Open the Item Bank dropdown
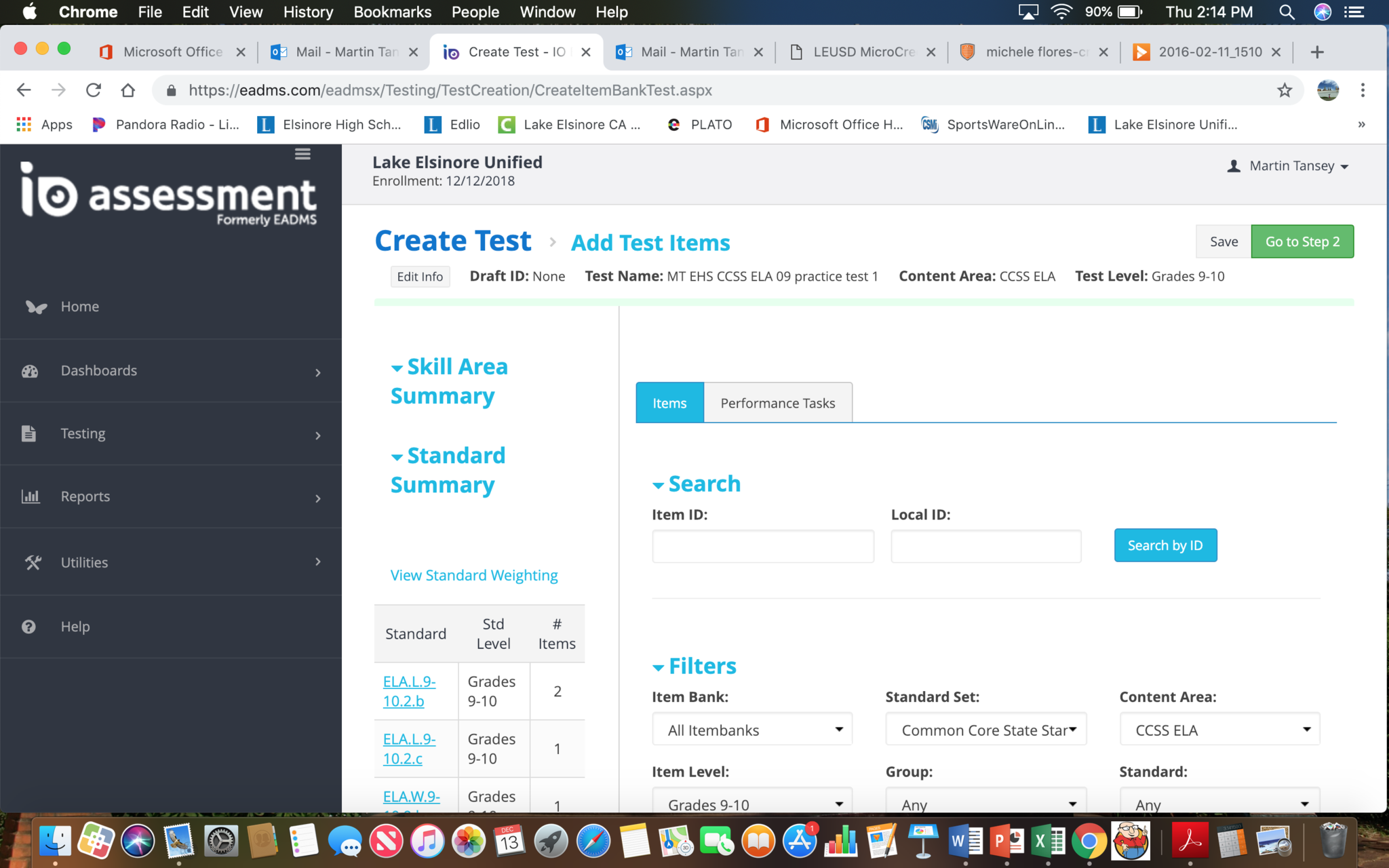The width and height of the screenshot is (1389, 868). (x=751, y=730)
